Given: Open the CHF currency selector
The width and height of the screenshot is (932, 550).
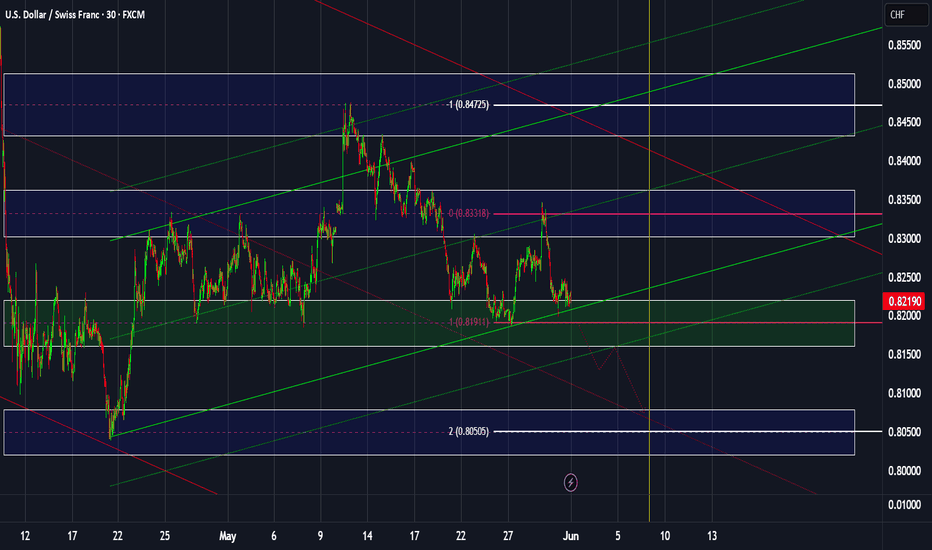Looking at the screenshot, I should (x=906, y=15).
